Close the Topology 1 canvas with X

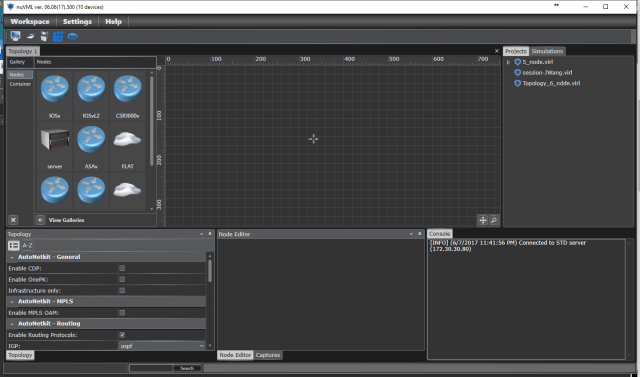point(497,51)
